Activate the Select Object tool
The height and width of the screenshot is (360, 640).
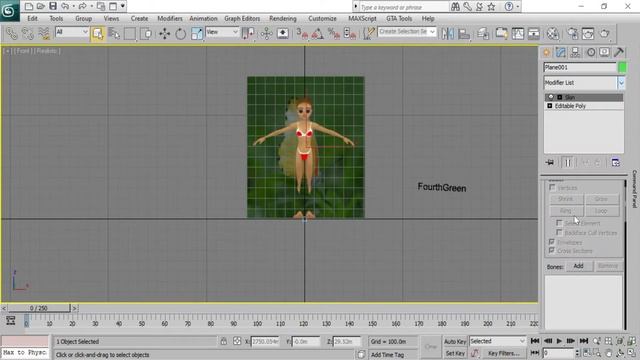coord(98,33)
